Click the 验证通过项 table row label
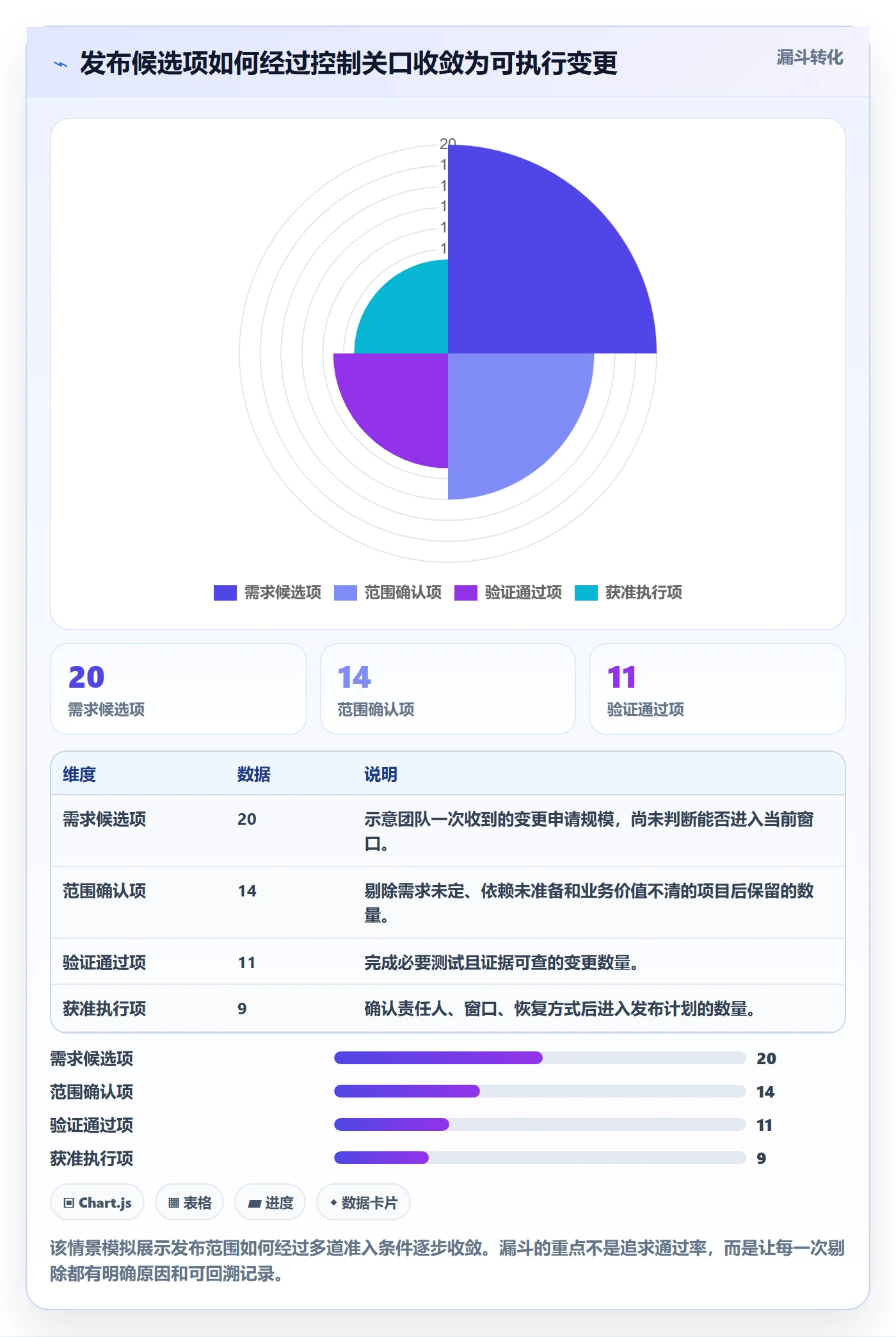896x1337 pixels. coord(104,962)
